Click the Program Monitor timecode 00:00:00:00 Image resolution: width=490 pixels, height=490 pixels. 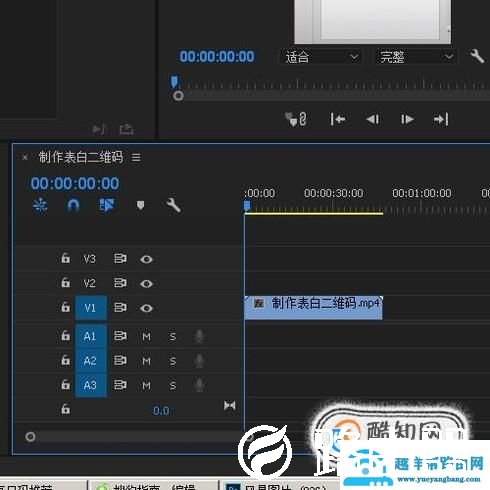(x=217, y=57)
